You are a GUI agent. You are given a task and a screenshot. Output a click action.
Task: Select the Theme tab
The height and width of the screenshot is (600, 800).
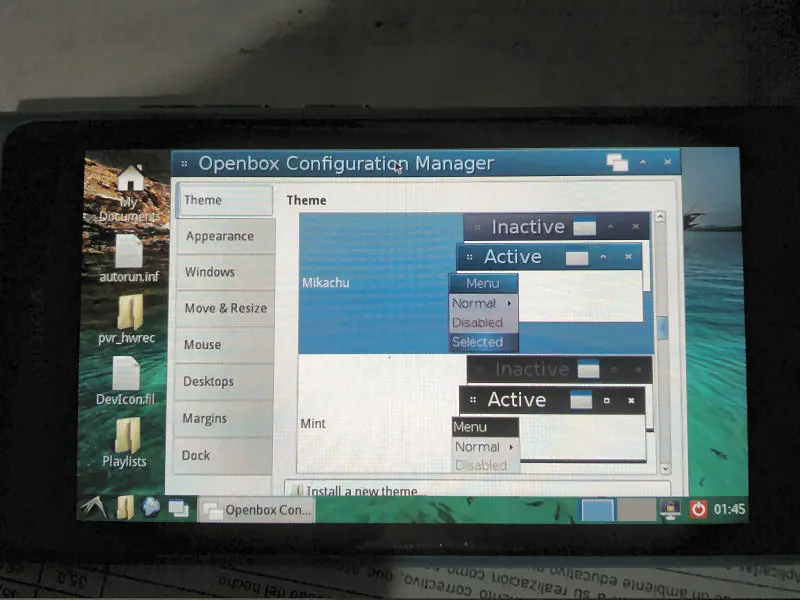(225, 200)
